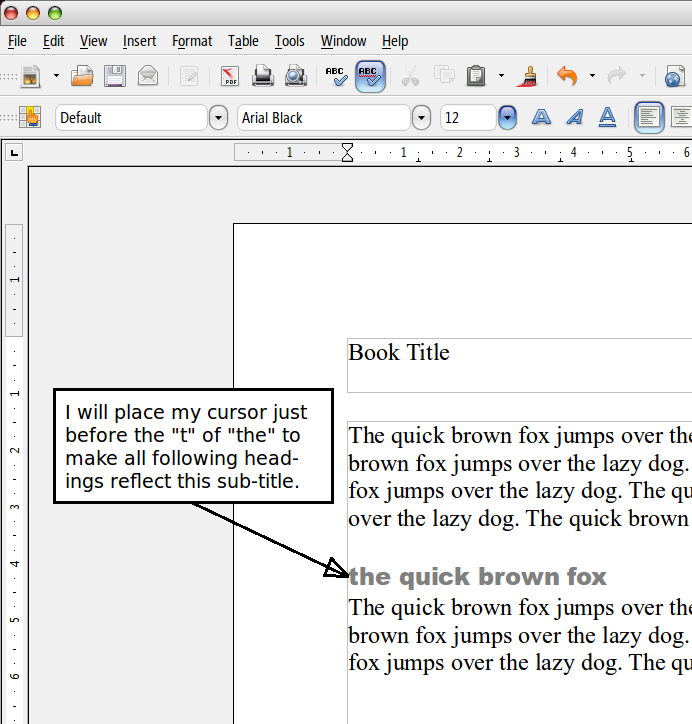Expand the paragraph style dropdown showing Default

click(x=218, y=118)
